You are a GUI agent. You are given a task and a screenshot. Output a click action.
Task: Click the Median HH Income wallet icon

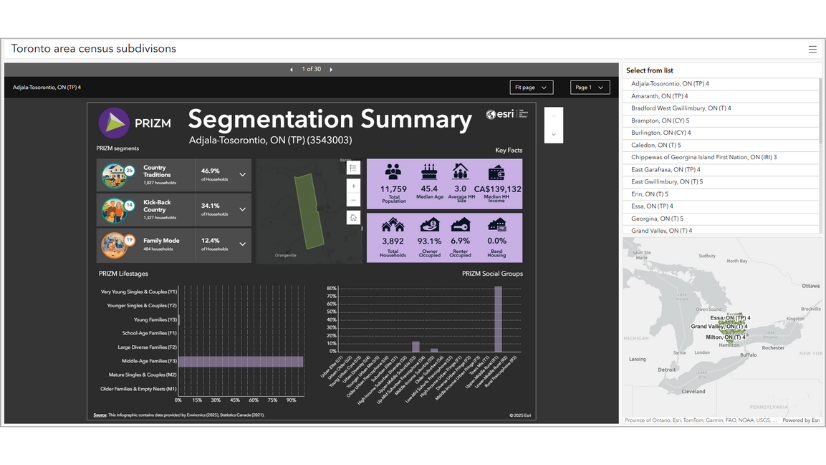[496, 172]
